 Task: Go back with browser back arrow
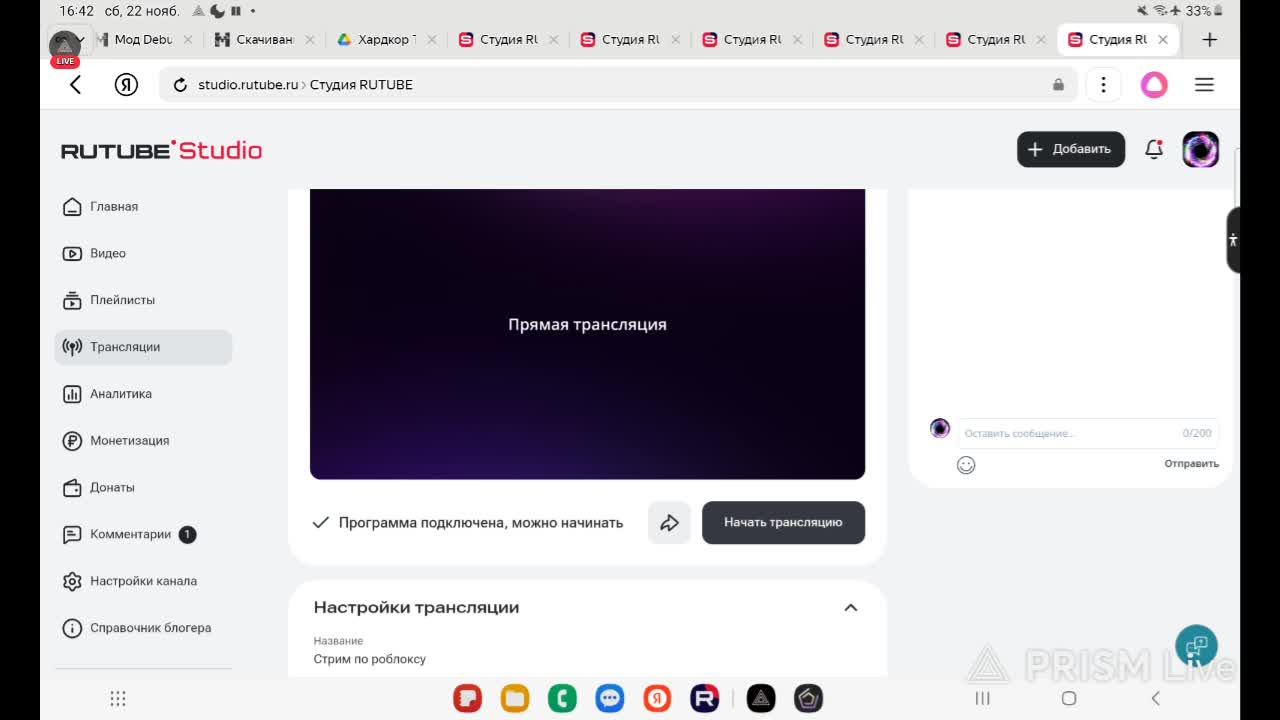pyautogui.click(x=75, y=85)
